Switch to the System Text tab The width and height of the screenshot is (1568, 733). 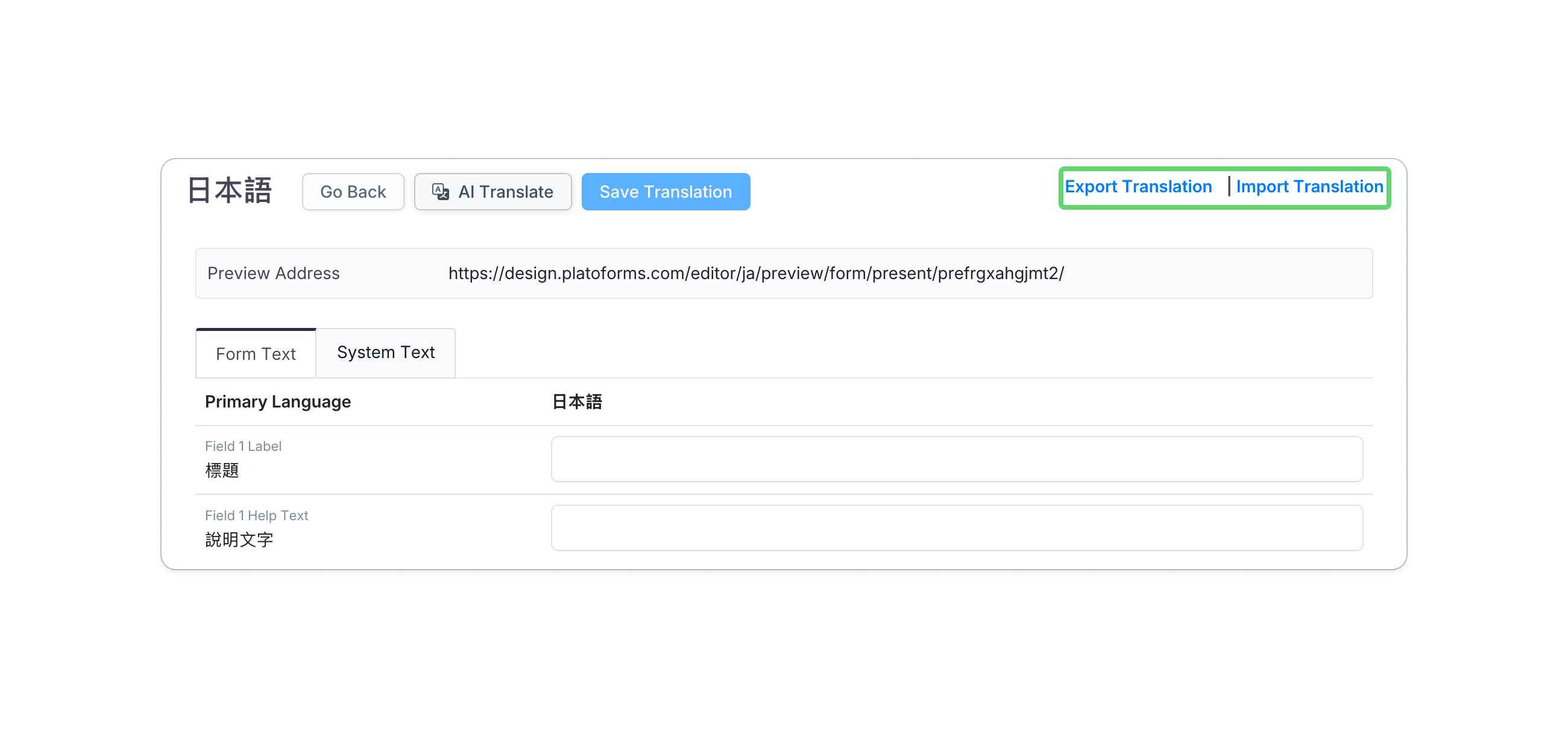(x=385, y=353)
